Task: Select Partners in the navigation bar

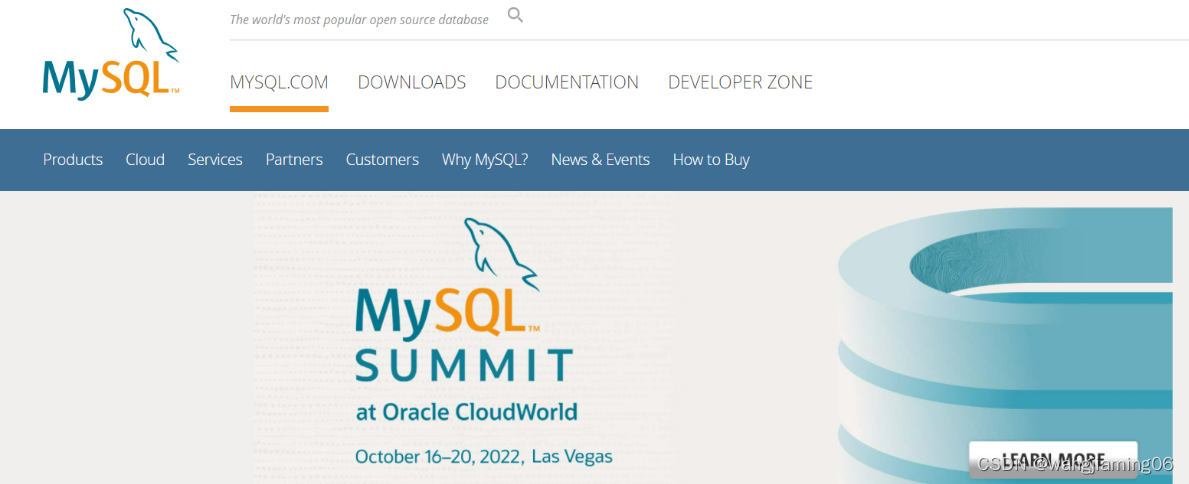Action: [294, 159]
